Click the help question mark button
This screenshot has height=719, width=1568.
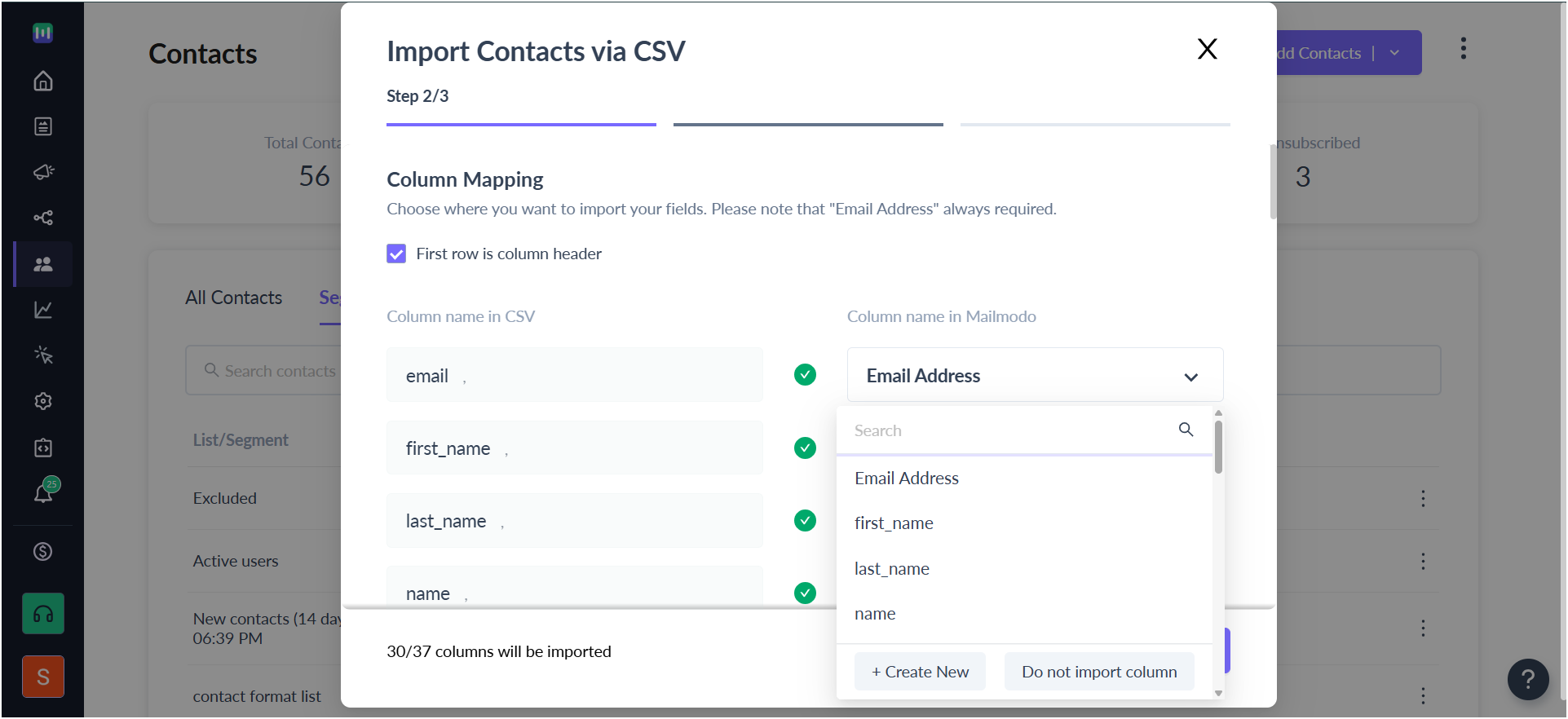(1528, 679)
